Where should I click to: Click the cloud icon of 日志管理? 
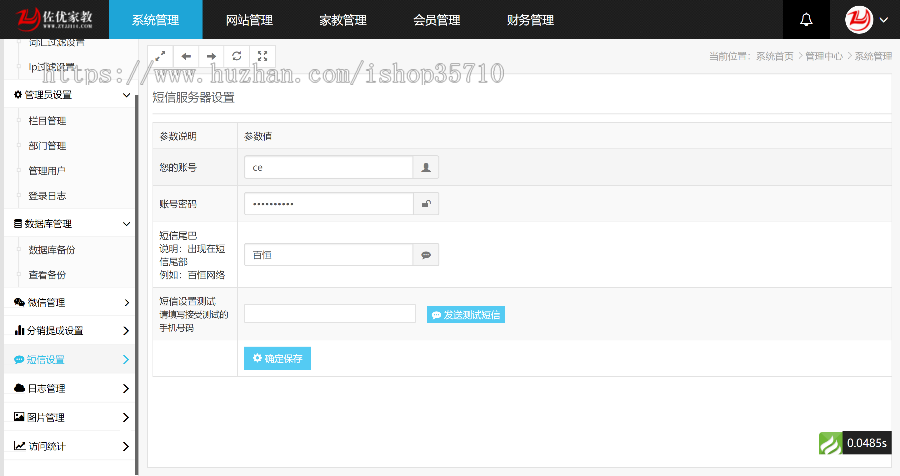[19, 388]
